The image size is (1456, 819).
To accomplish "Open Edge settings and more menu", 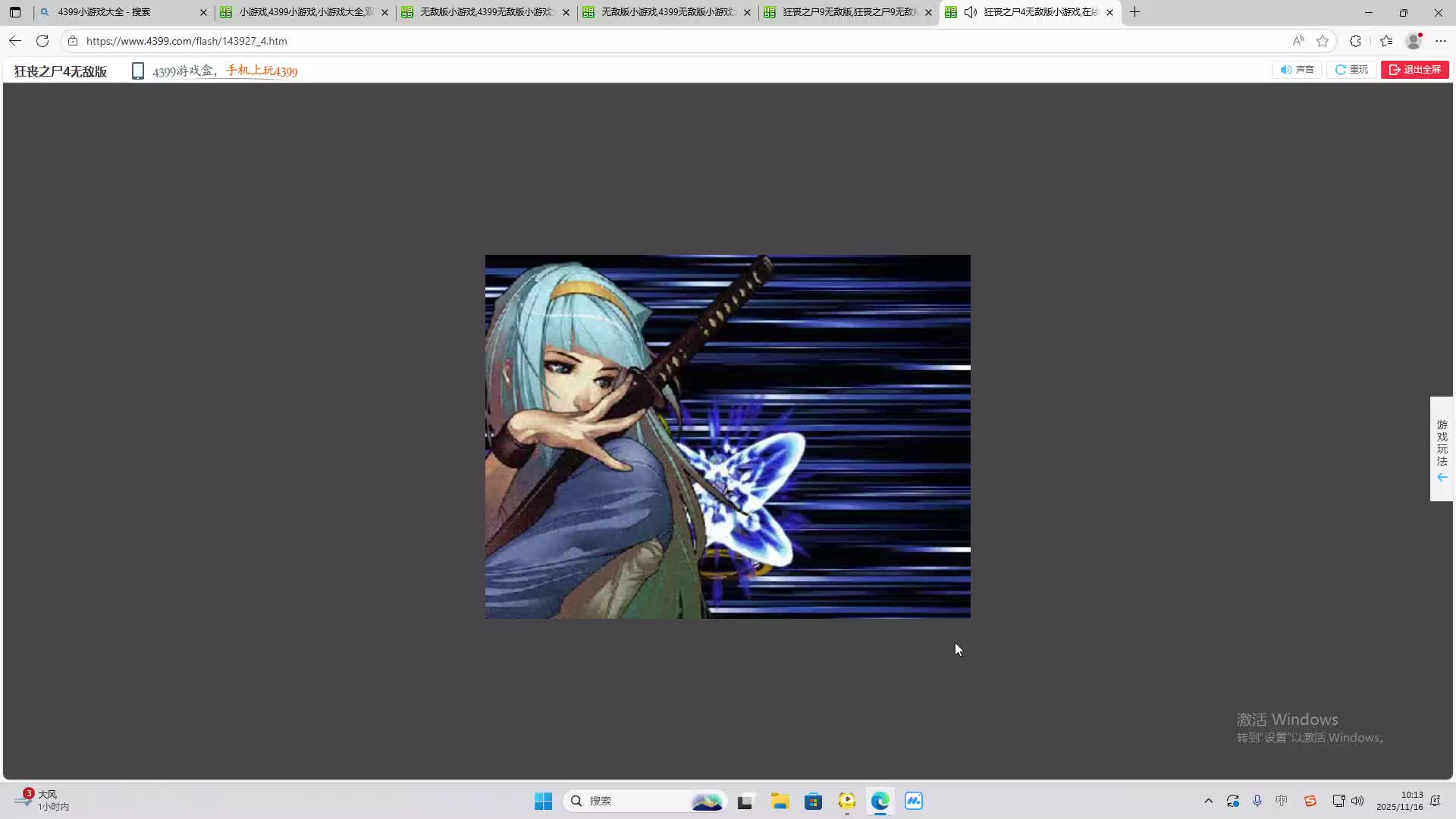I will [x=1441, y=41].
